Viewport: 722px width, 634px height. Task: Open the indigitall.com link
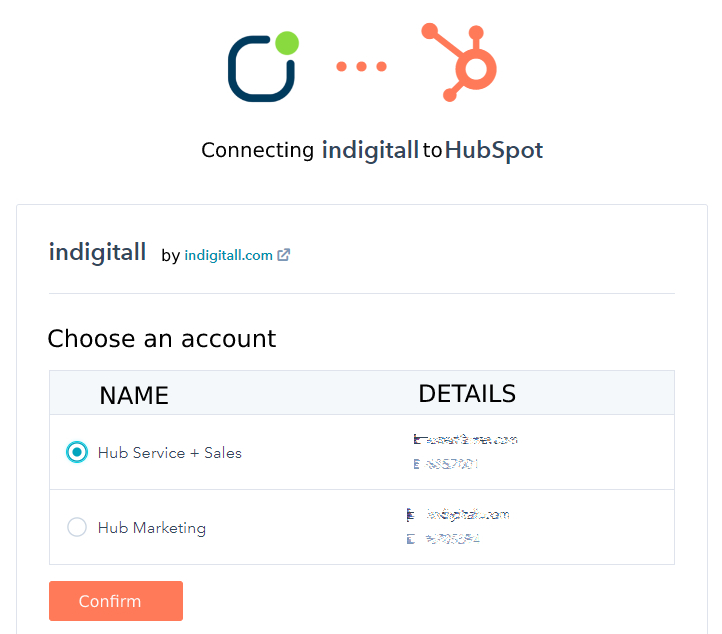click(228, 255)
